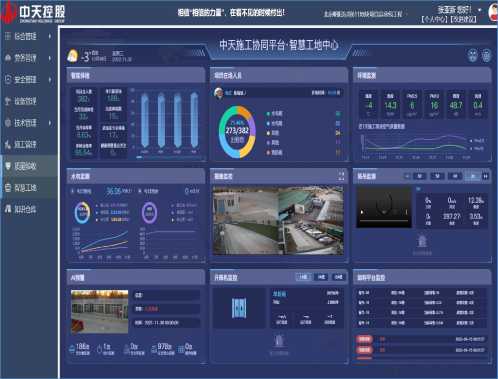This screenshot has width=498, height=379.
Task: Click the progress bar in the crane video player
Action: [x=384, y=221]
